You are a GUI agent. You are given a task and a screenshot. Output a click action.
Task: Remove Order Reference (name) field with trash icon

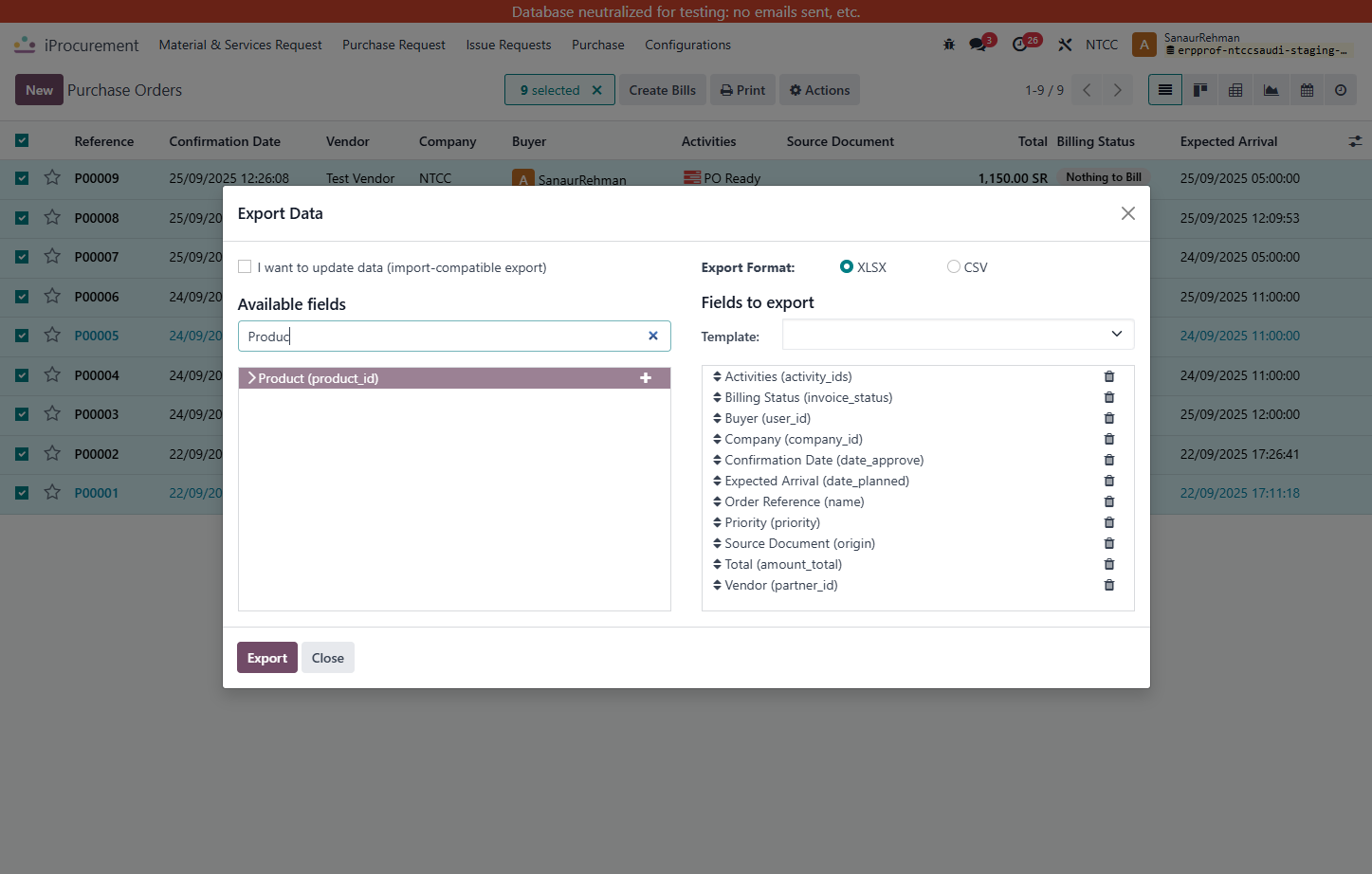pyautogui.click(x=1109, y=501)
